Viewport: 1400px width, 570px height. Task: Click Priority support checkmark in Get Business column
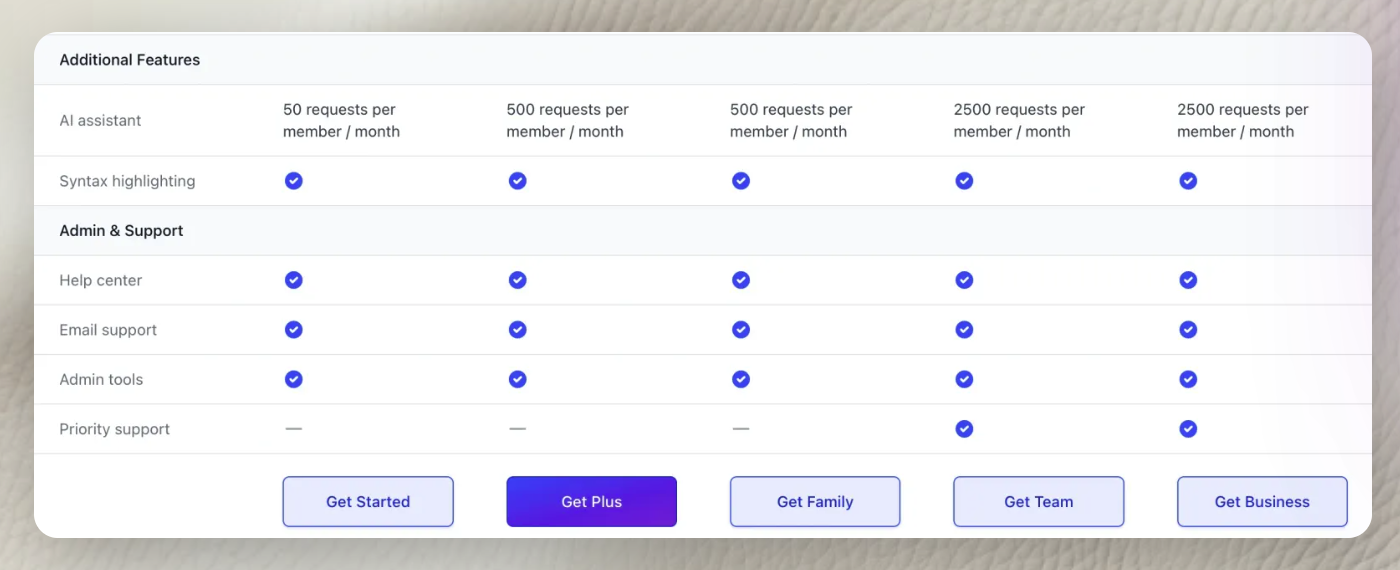click(x=1188, y=429)
